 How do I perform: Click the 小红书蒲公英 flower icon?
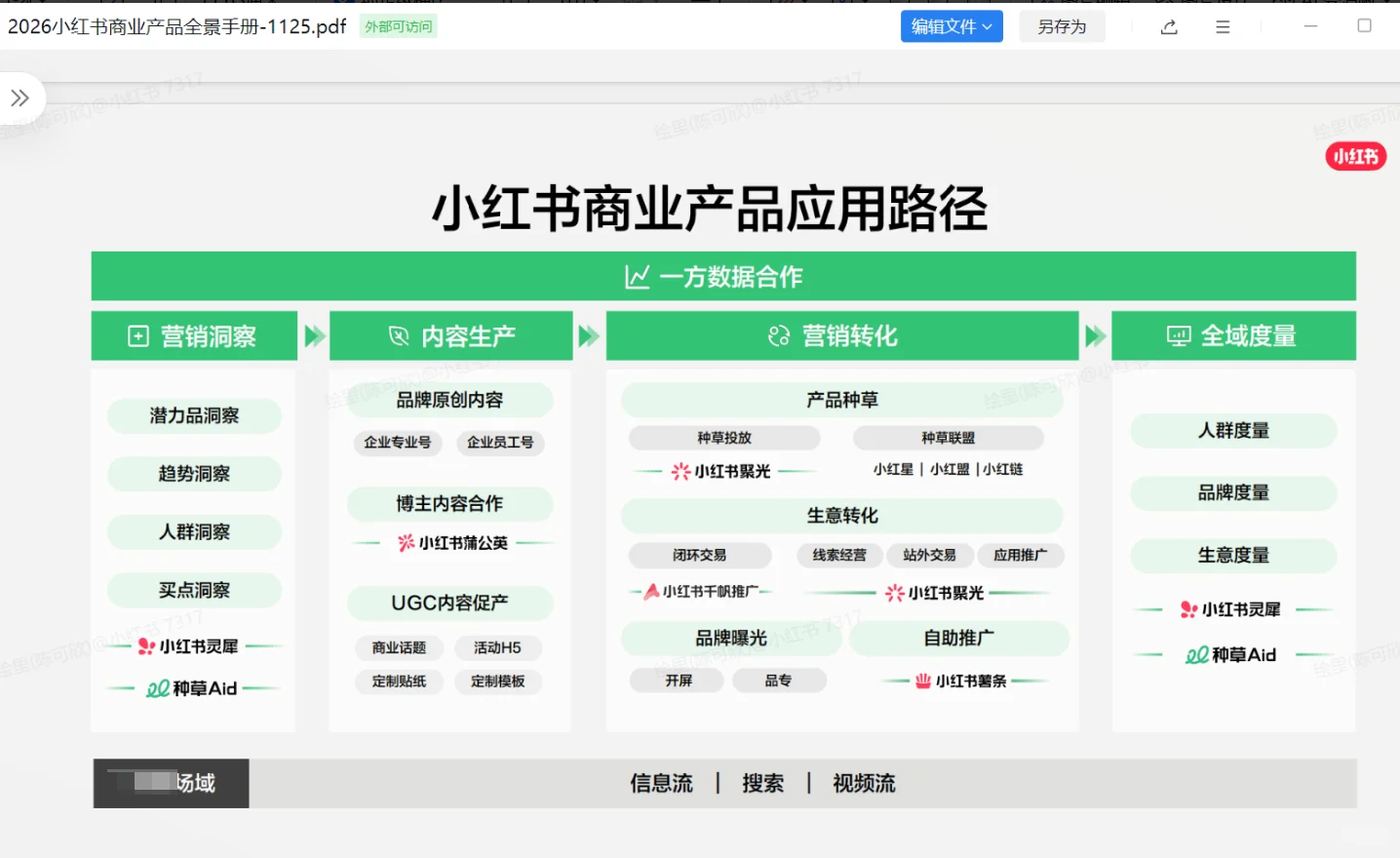coord(407,543)
